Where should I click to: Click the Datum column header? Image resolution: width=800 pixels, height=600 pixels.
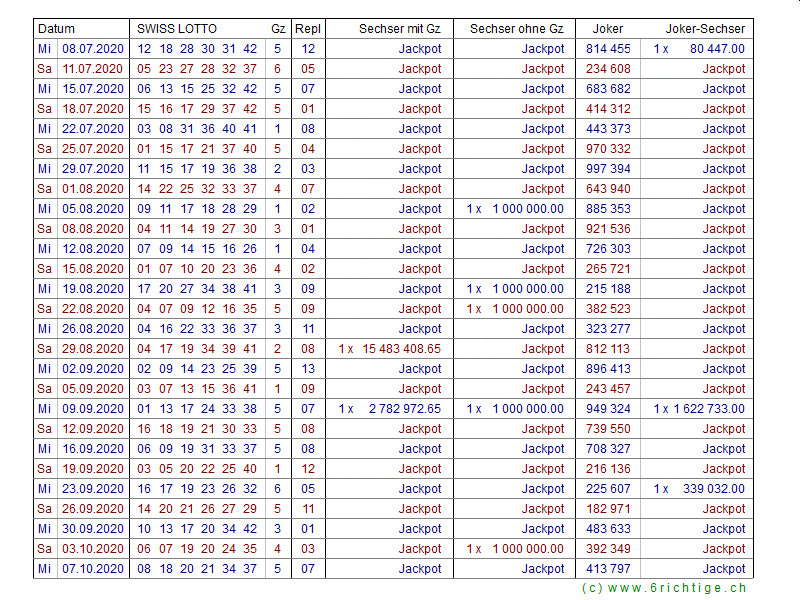coord(56,29)
